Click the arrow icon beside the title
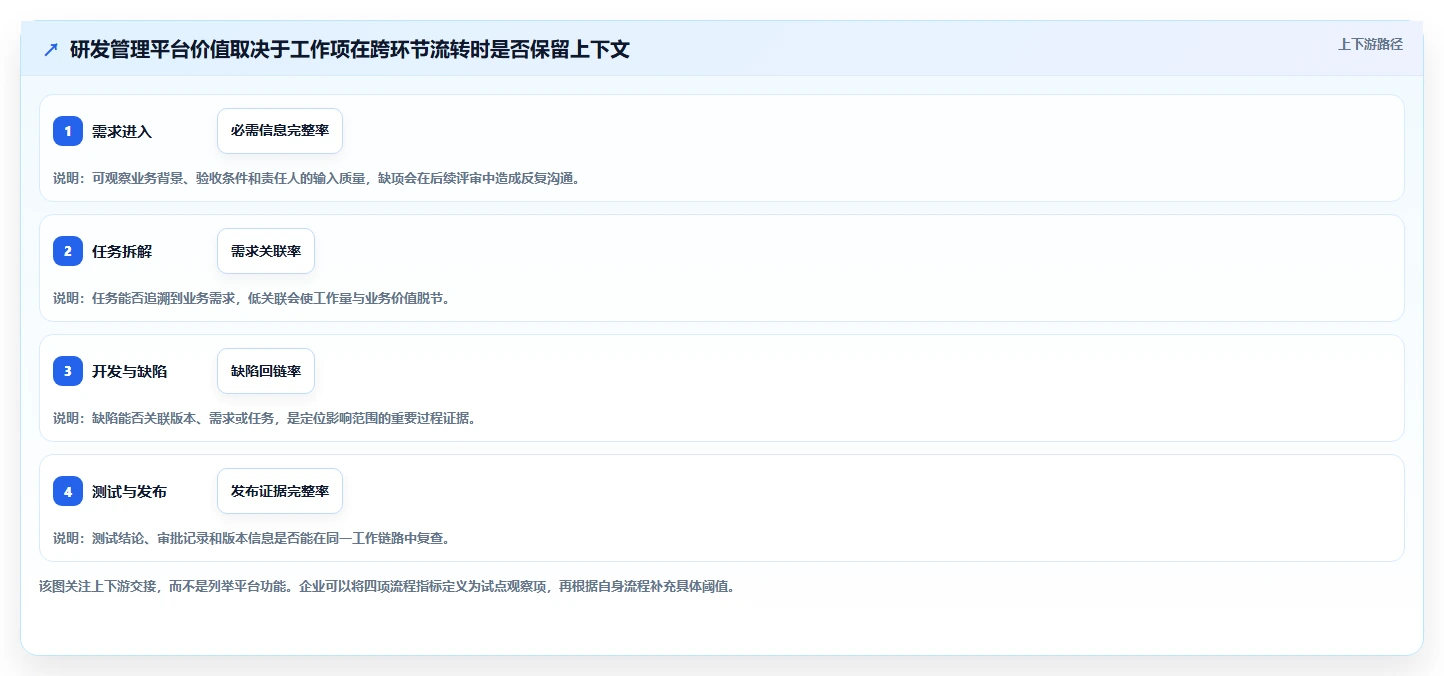 (51, 49)
